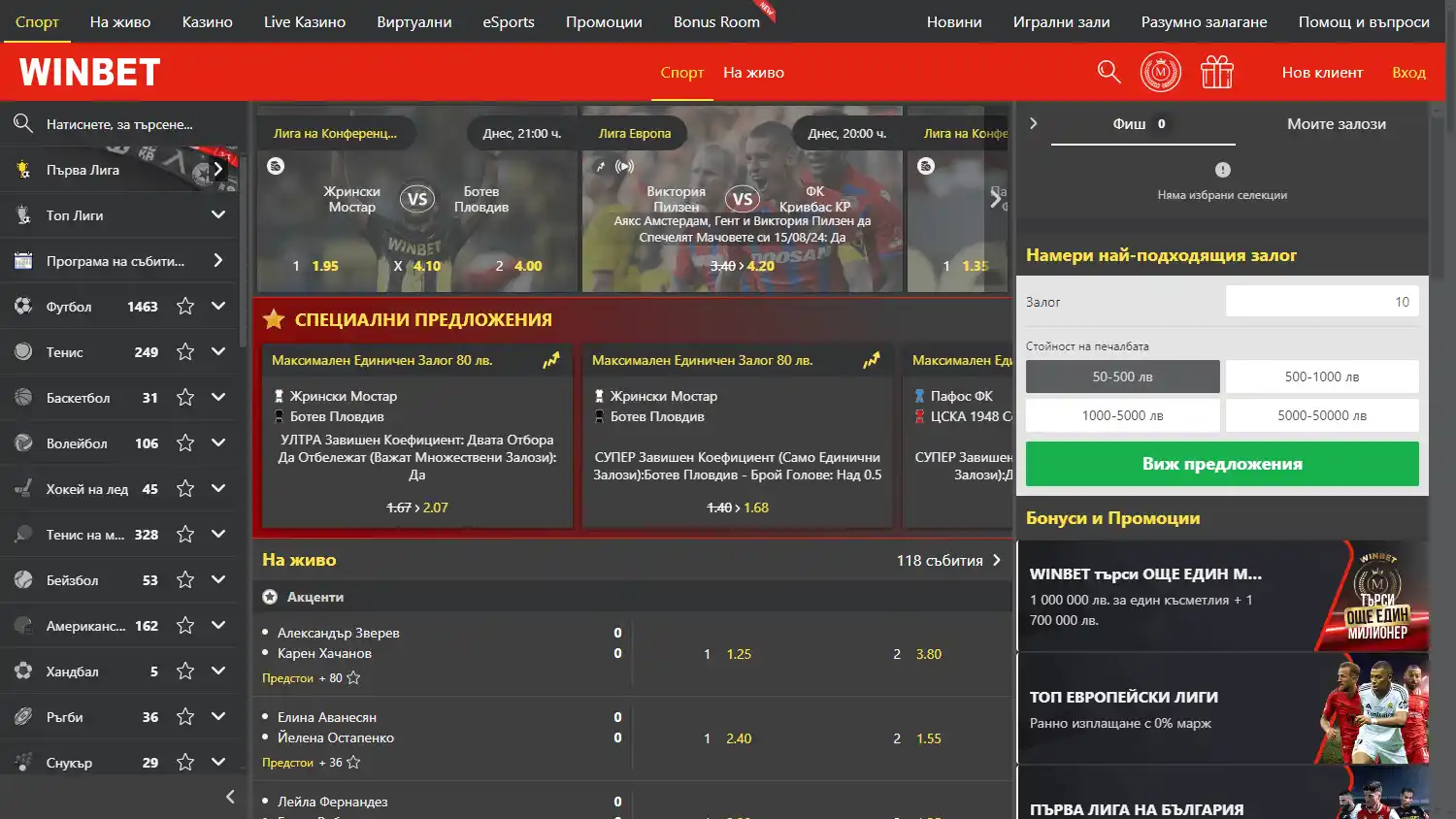Select the snooker icon in sidebar
The height and width of the screenshot is (819, 1456).
23,763
